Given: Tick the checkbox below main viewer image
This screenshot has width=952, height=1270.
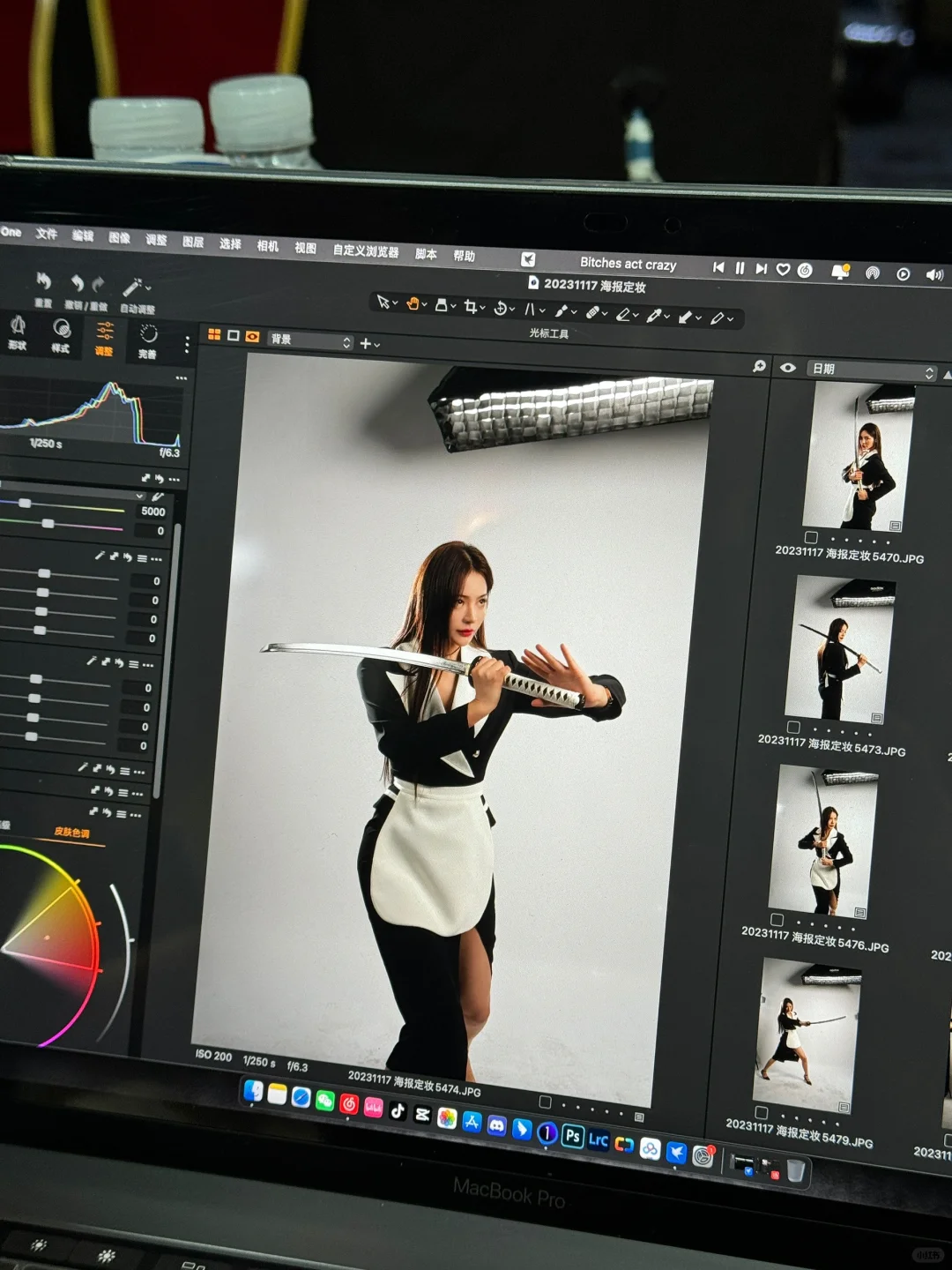Looking at the screenshot, I should tap(545, 1102).
